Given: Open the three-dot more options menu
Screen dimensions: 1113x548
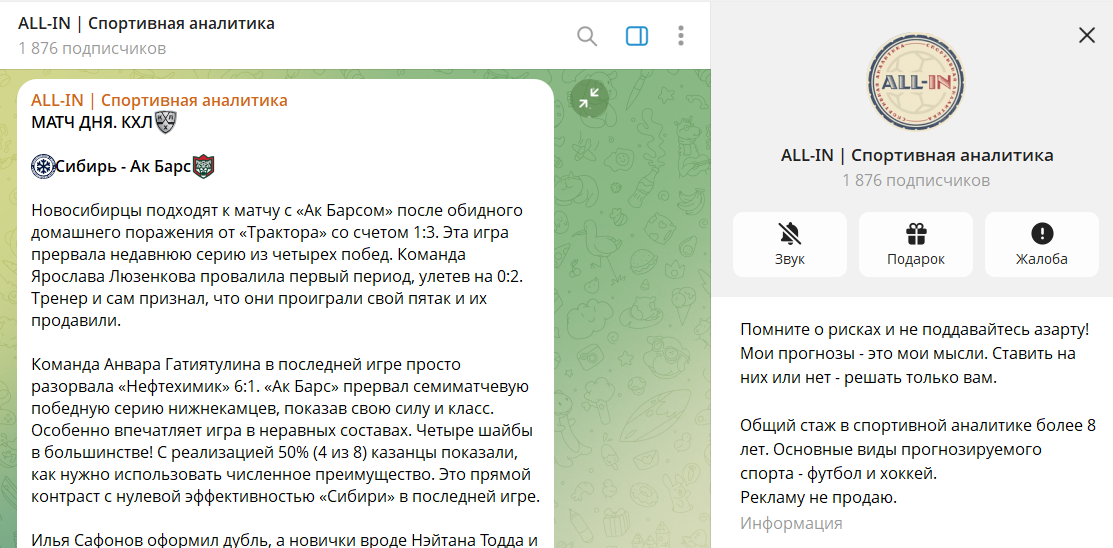Looking at the screenshot, I should [x=681, y=36].
